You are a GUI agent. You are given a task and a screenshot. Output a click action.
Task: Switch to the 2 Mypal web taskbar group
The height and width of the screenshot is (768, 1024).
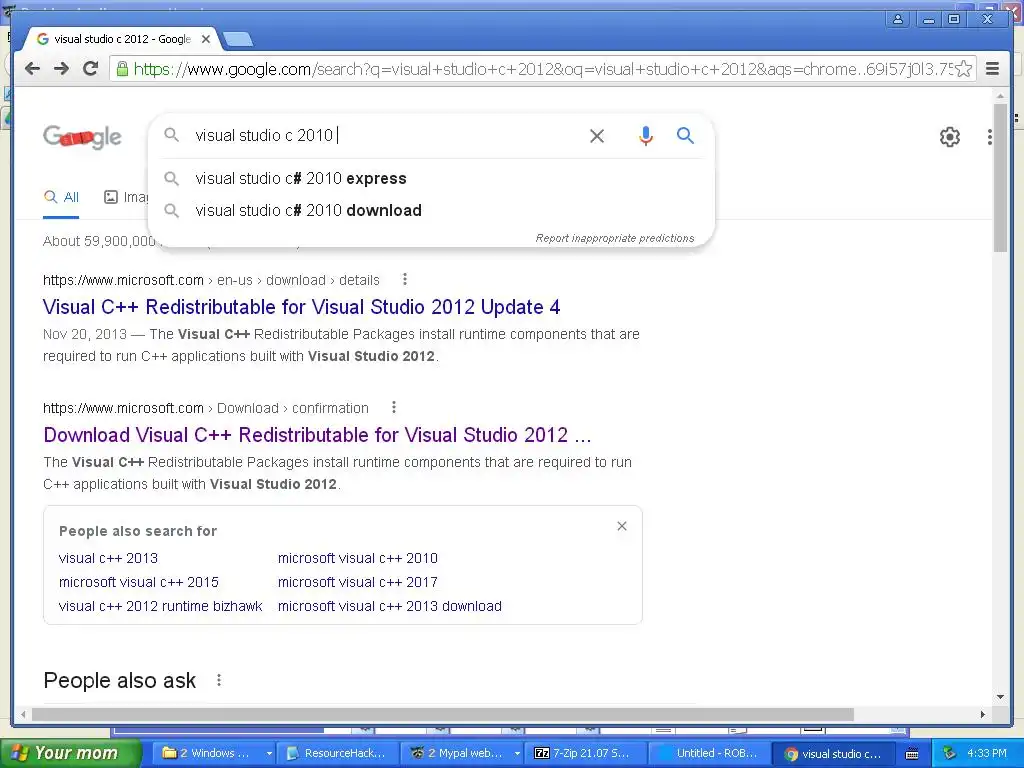(457, 753)
